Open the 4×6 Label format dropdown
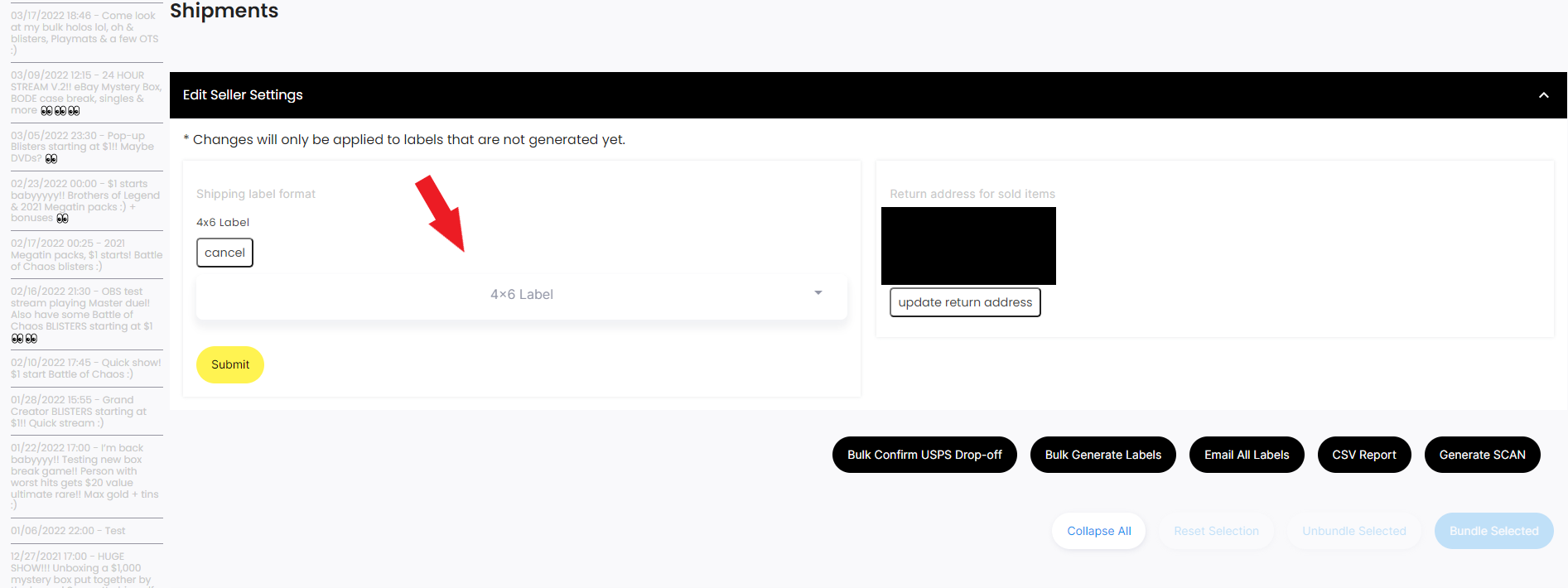This screenshot has height=588, width=1568. tap(522, 295)
